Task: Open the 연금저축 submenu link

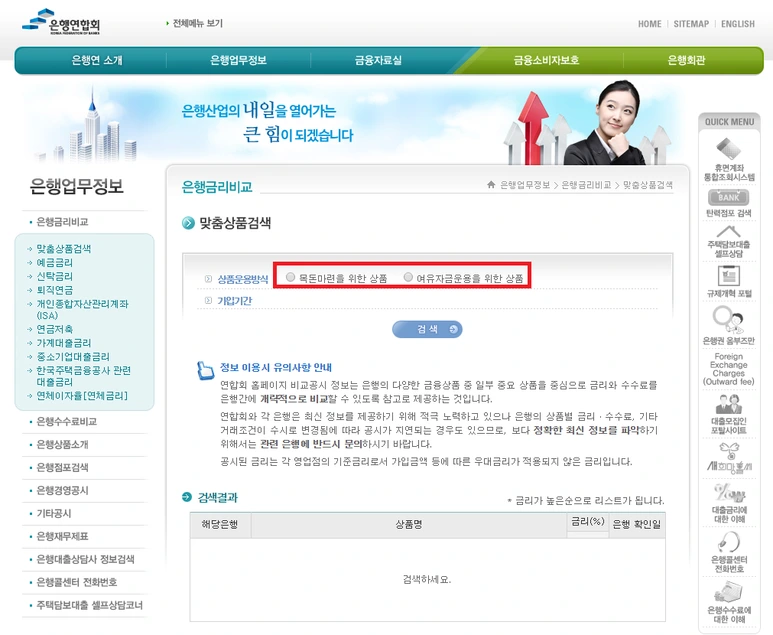Action: pos(55,329)
